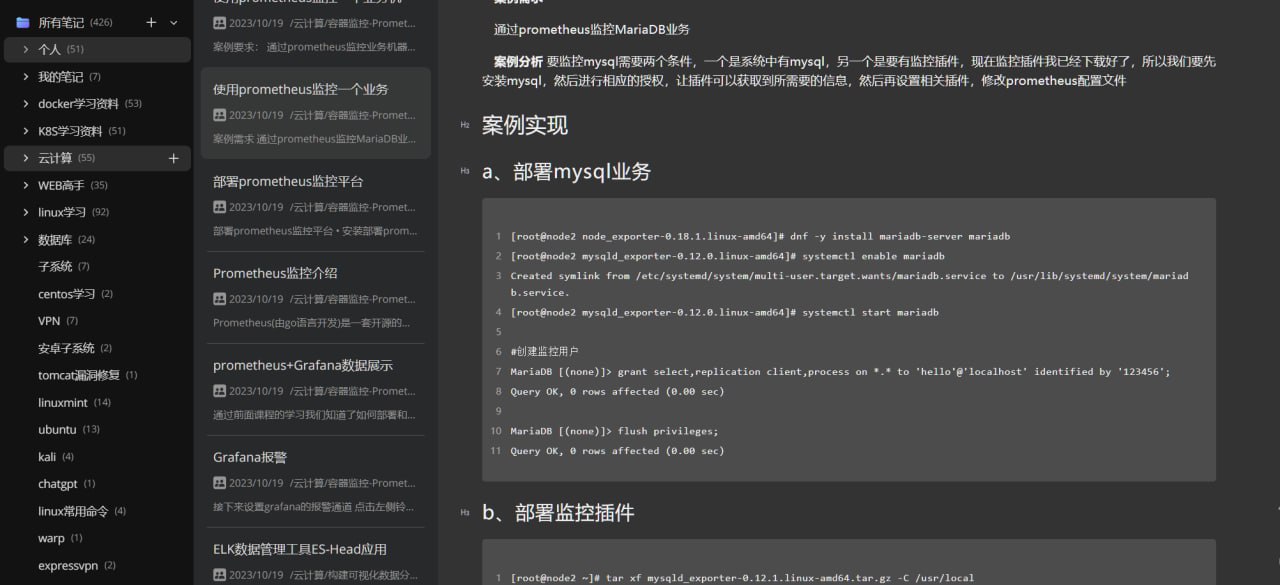The image size is (1280, 585).
Task: Click note icon on Grafana报警 entry
Action: 220,483
